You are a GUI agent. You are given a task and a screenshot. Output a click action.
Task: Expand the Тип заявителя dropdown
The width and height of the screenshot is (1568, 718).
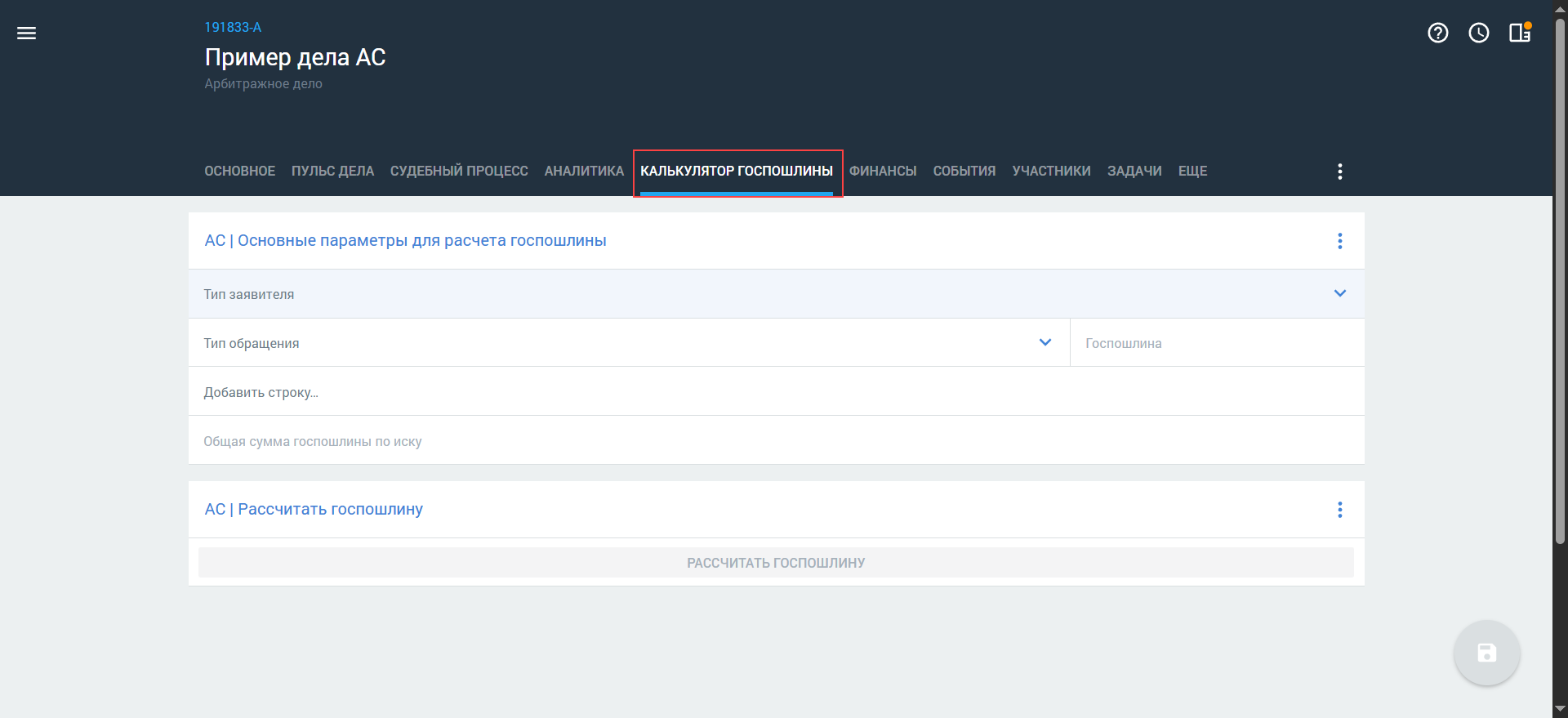pyautogui.click(x=1339, y=293)
